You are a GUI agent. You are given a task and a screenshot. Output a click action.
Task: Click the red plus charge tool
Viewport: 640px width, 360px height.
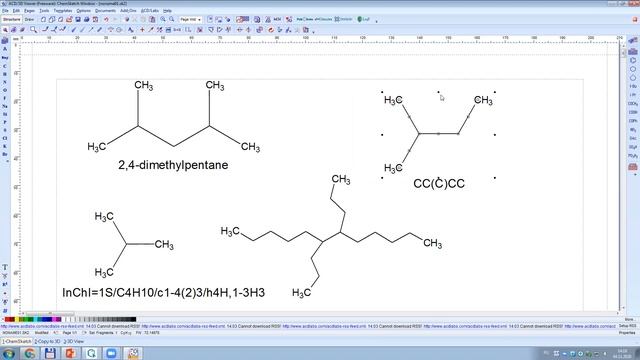(x=142, y=30)
